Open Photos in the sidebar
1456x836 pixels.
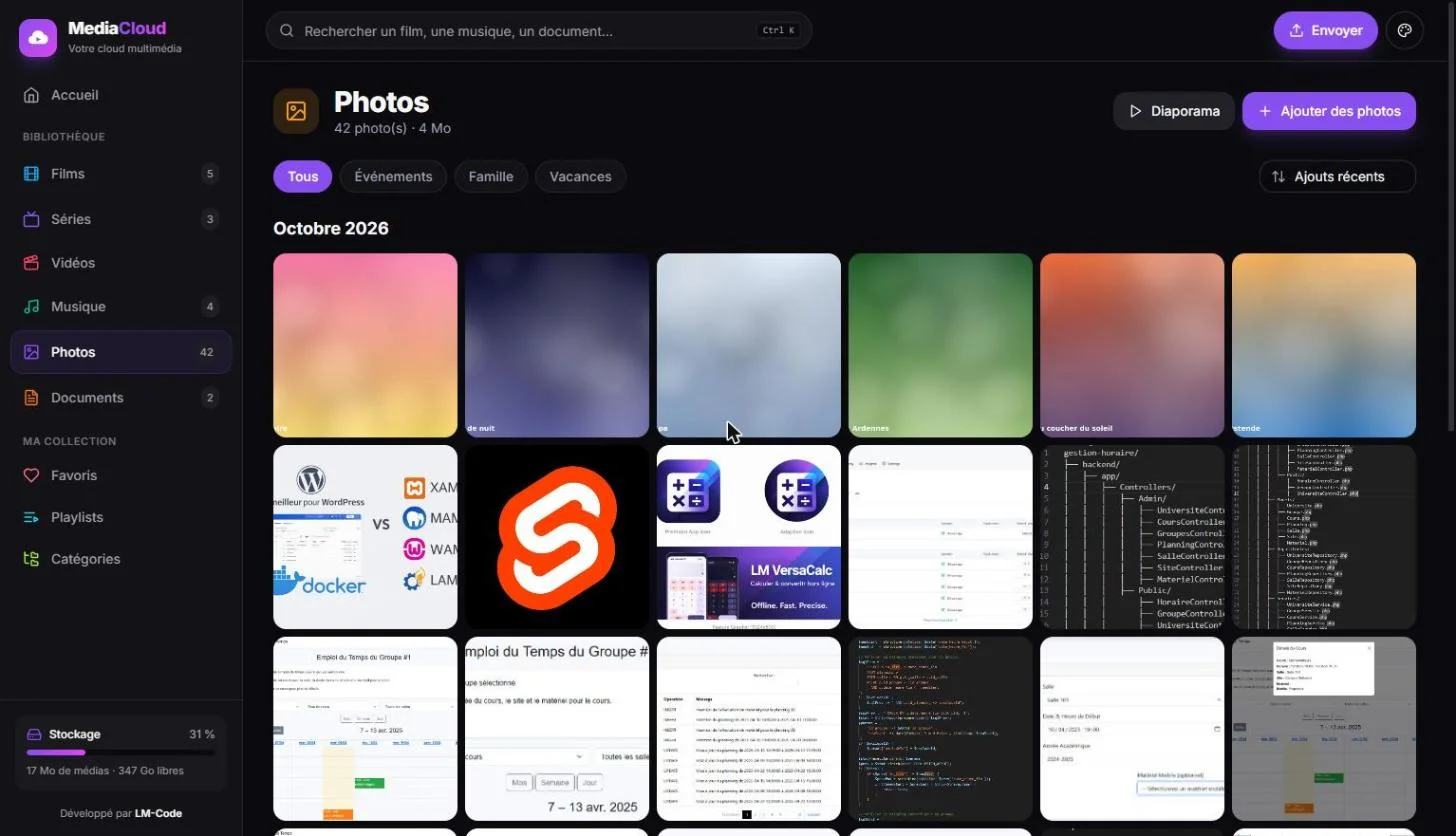point(121,352)
